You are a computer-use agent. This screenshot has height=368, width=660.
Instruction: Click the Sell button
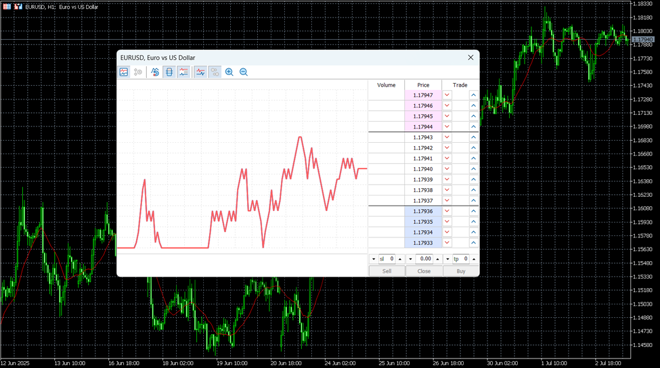(x=387, y=271)
